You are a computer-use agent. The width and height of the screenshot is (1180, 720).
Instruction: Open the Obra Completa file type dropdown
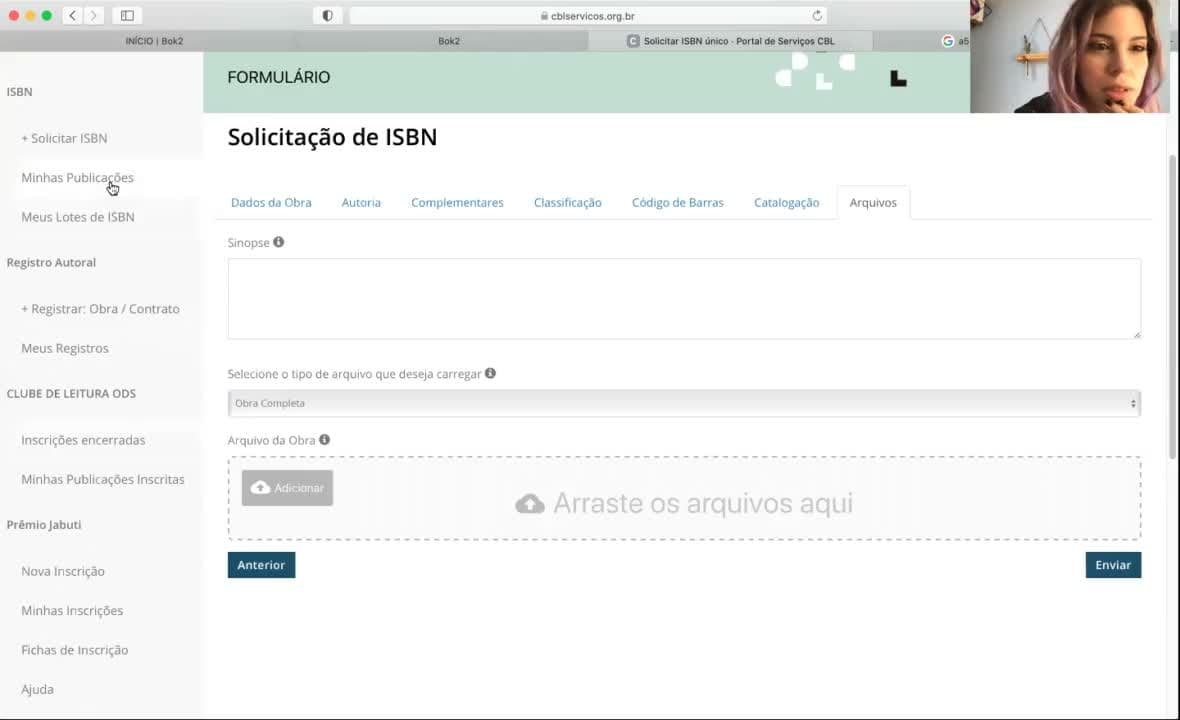(683, 403)
